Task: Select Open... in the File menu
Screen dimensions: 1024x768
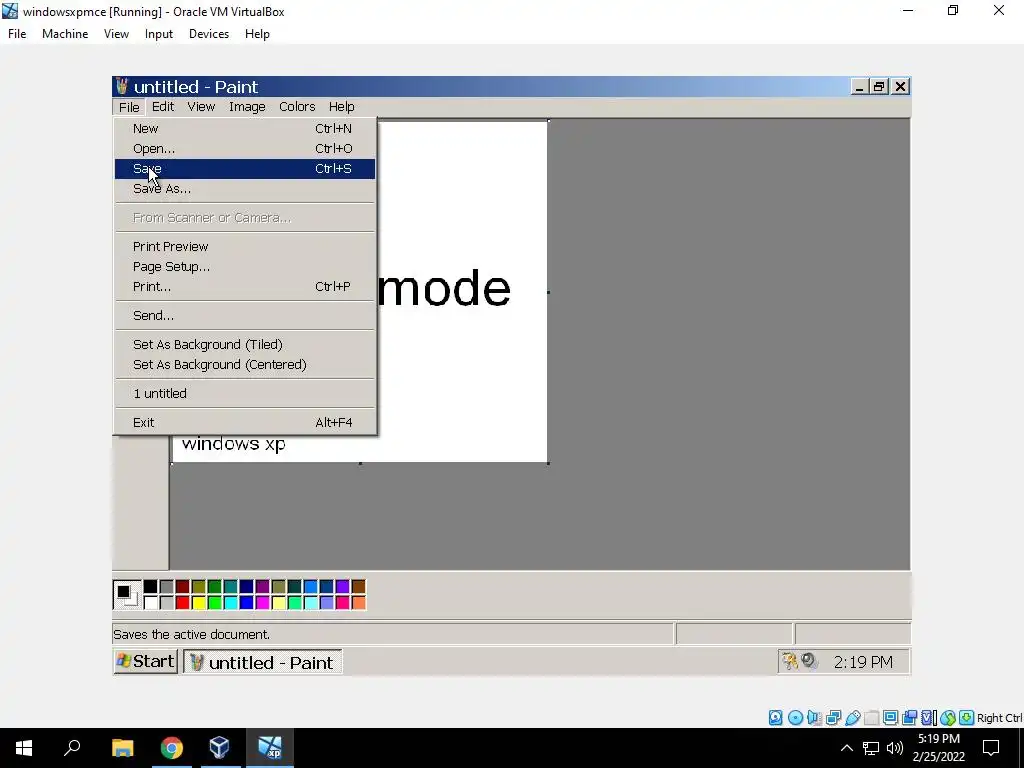Action: click(245, 149)
